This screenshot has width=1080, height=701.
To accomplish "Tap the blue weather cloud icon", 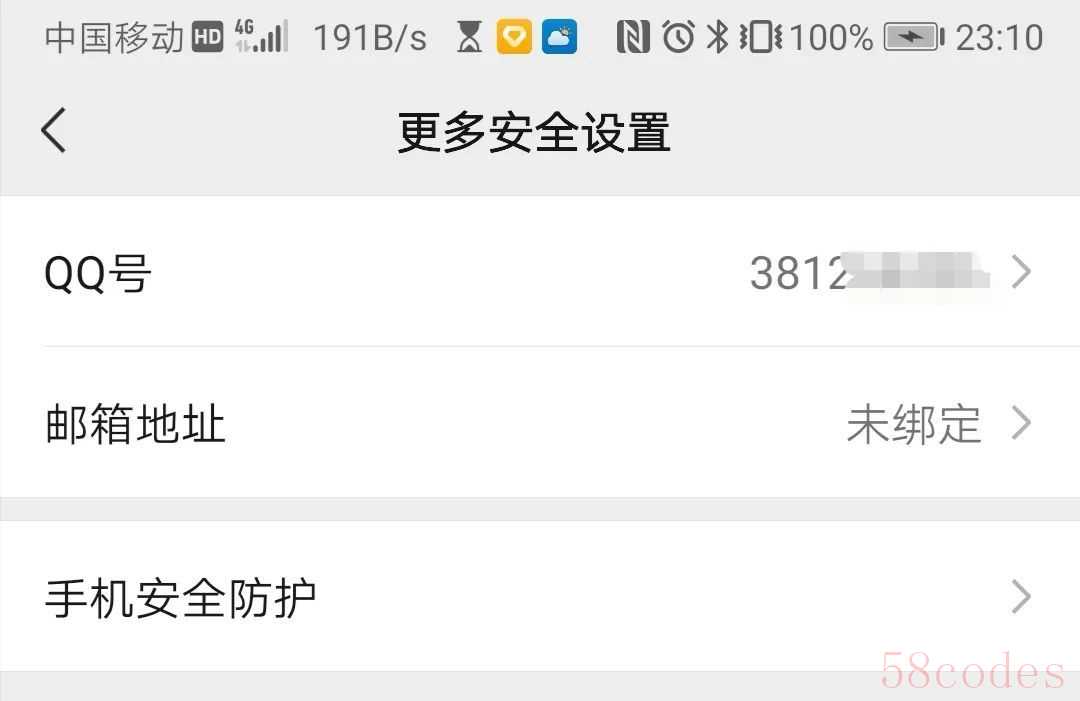I will (x=559, y=36).
